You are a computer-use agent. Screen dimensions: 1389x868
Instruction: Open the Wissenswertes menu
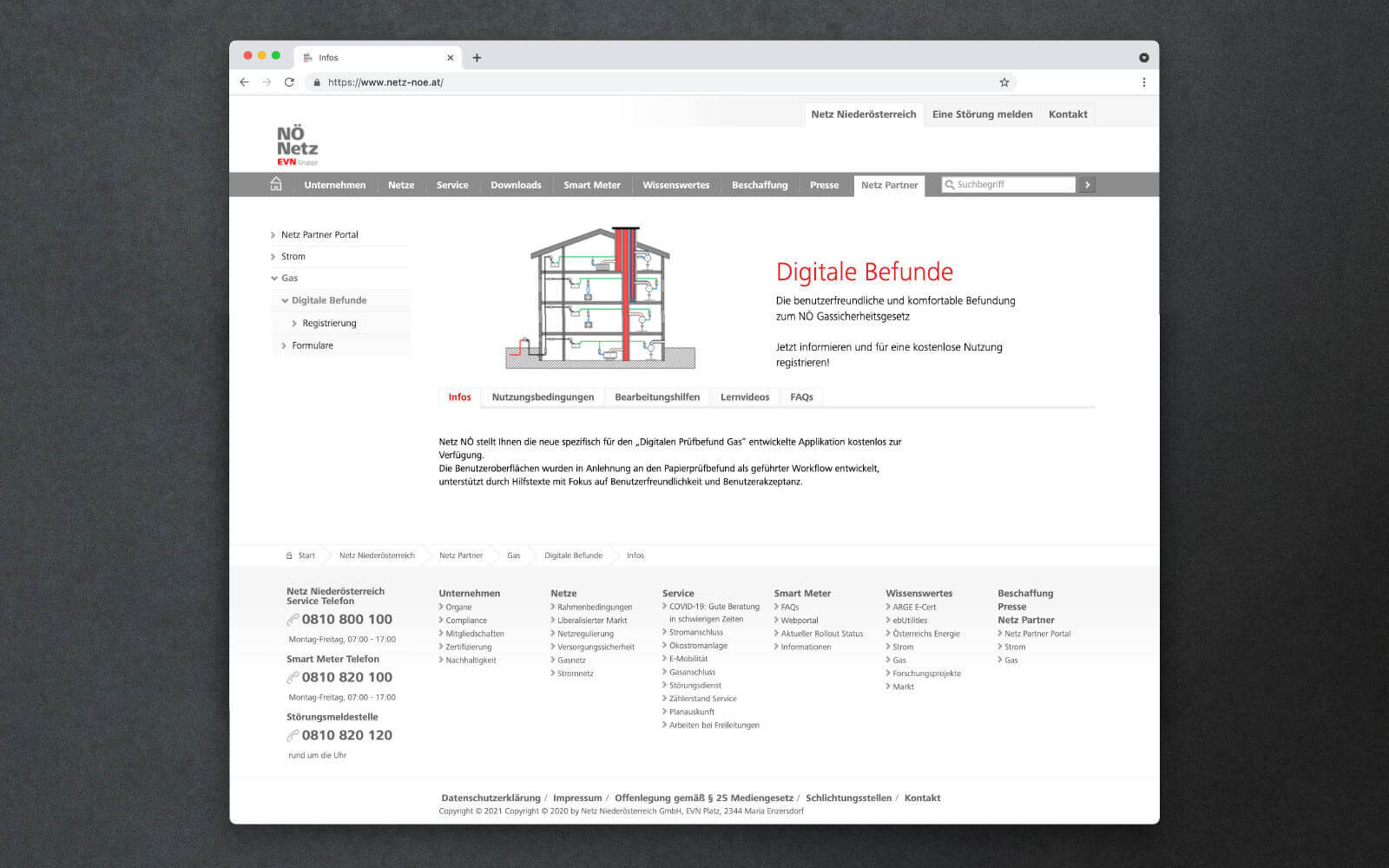click(x=676, y=185)
